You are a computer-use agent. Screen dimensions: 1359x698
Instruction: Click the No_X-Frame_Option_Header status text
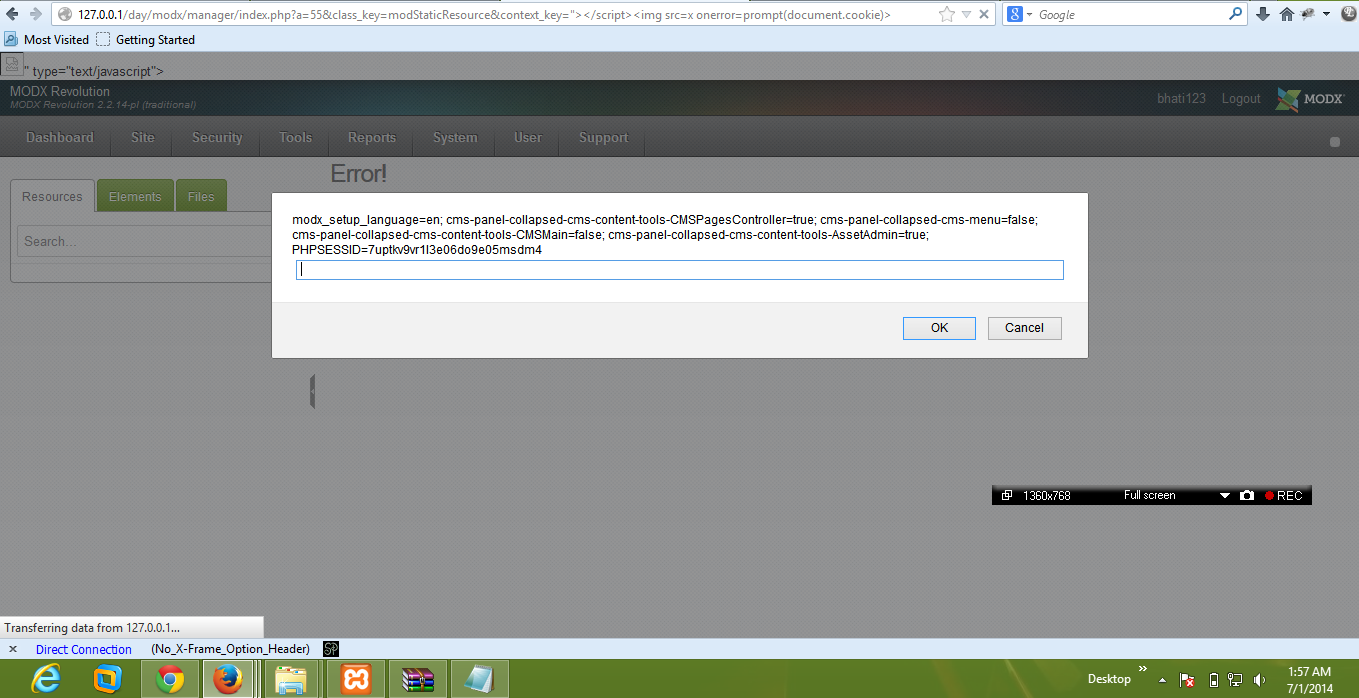230,649
